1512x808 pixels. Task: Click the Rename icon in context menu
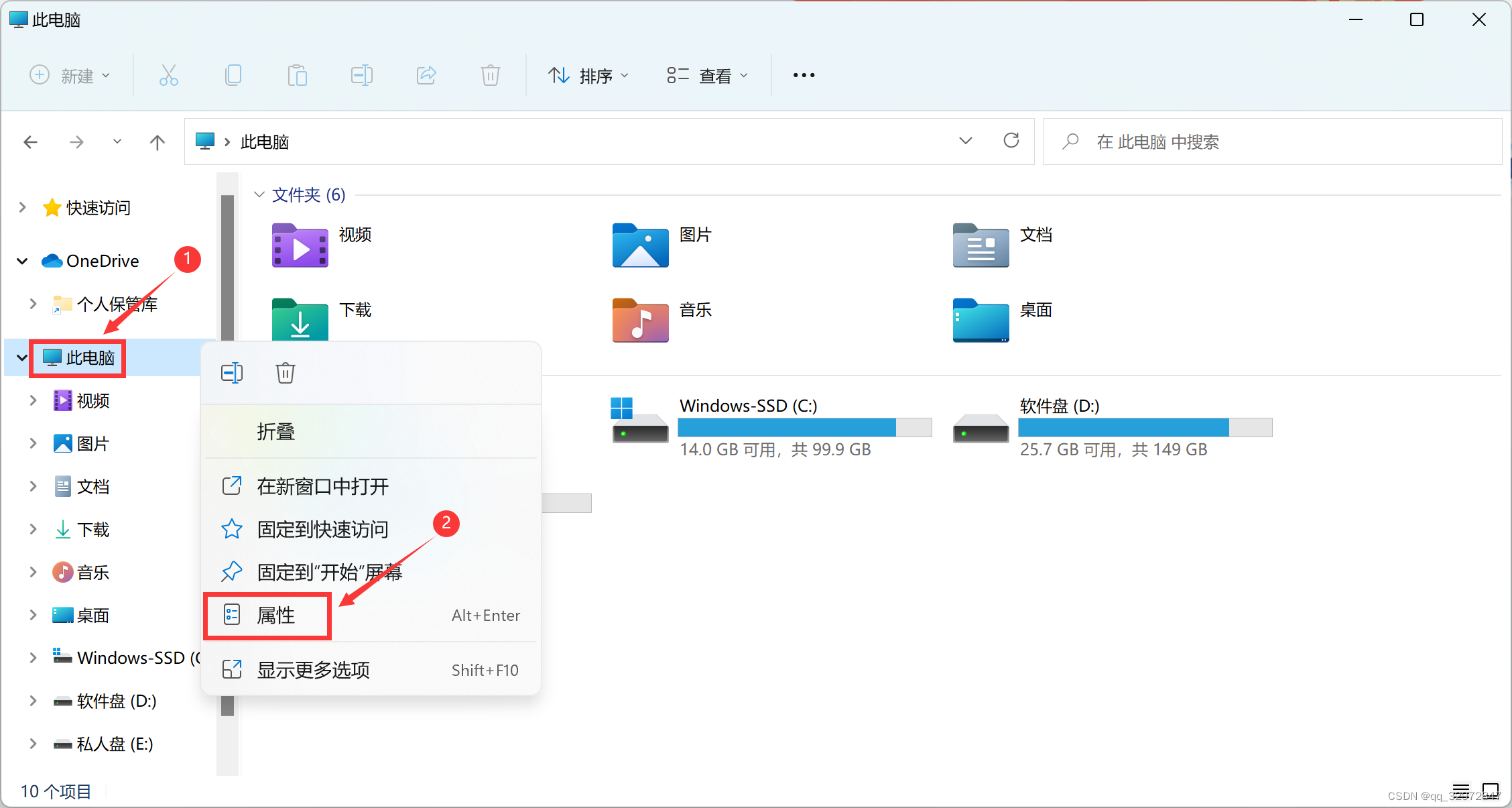pyautogui.click(x=232, y=373)
